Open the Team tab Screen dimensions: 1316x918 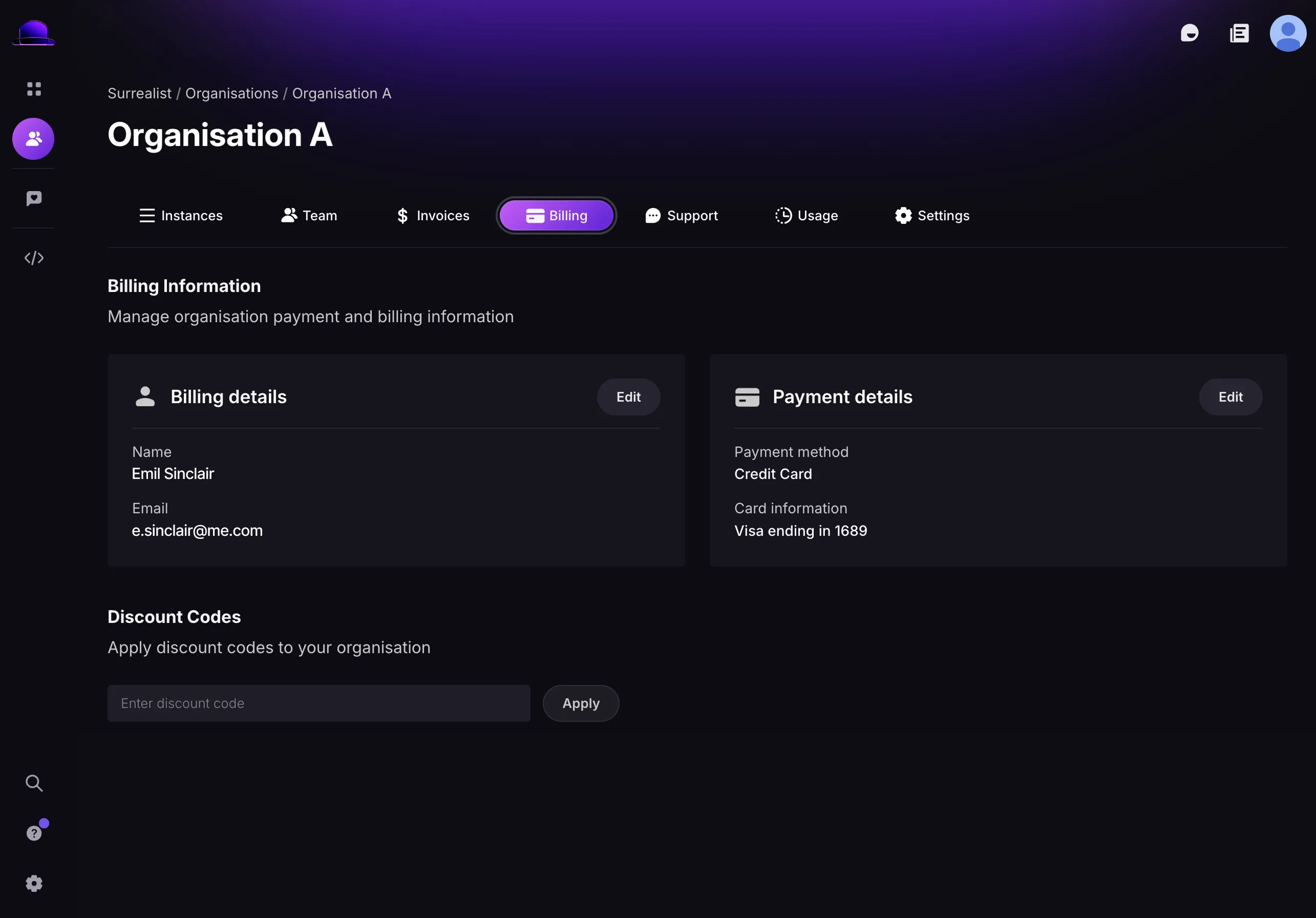coord(309,216)
